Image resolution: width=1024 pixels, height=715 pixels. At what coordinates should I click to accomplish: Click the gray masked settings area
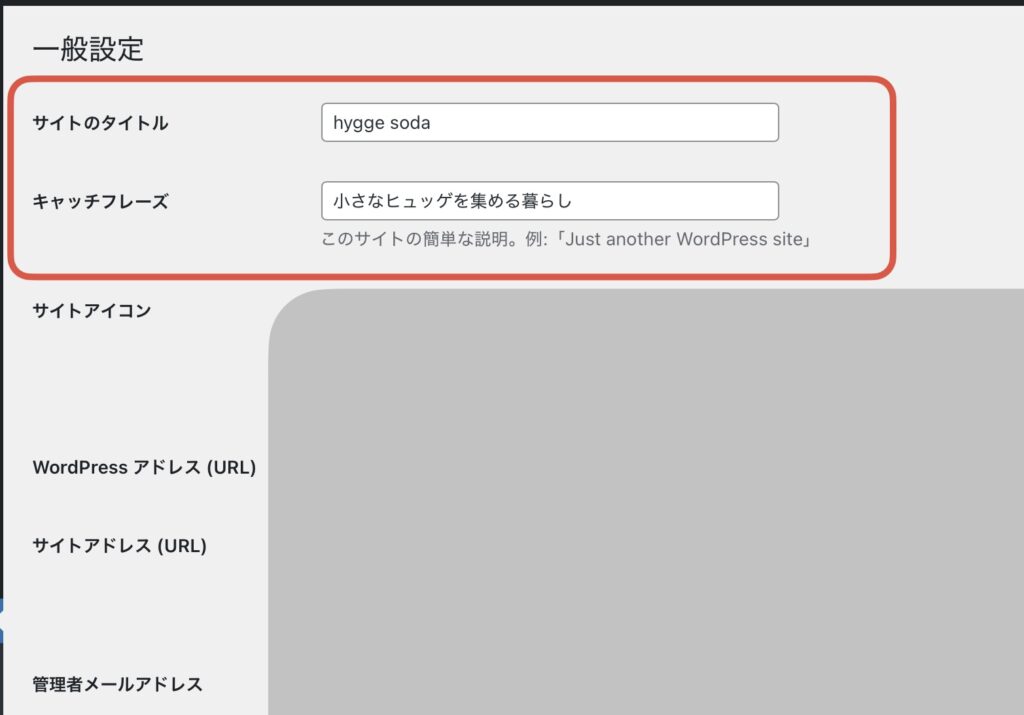[646, 501]
